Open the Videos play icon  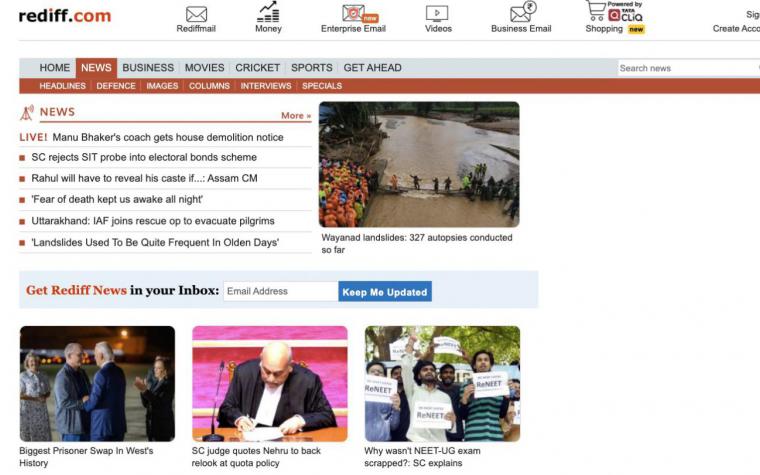click(437, 13)
